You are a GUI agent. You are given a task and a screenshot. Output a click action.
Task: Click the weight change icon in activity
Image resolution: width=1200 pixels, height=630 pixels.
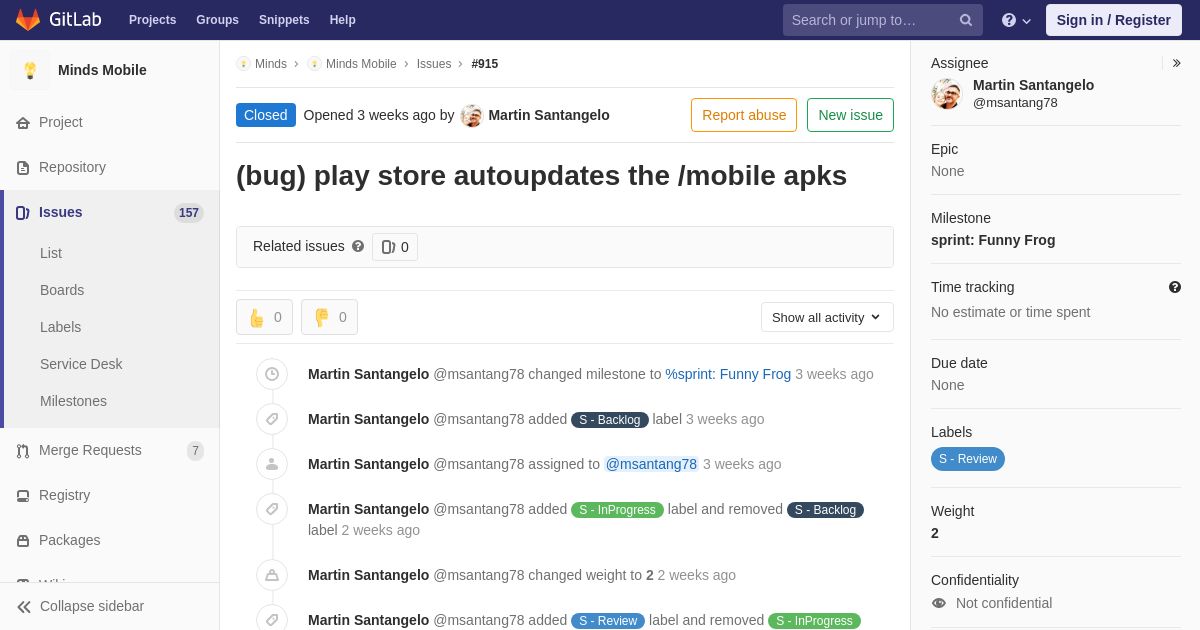click(x=272, y=575)
